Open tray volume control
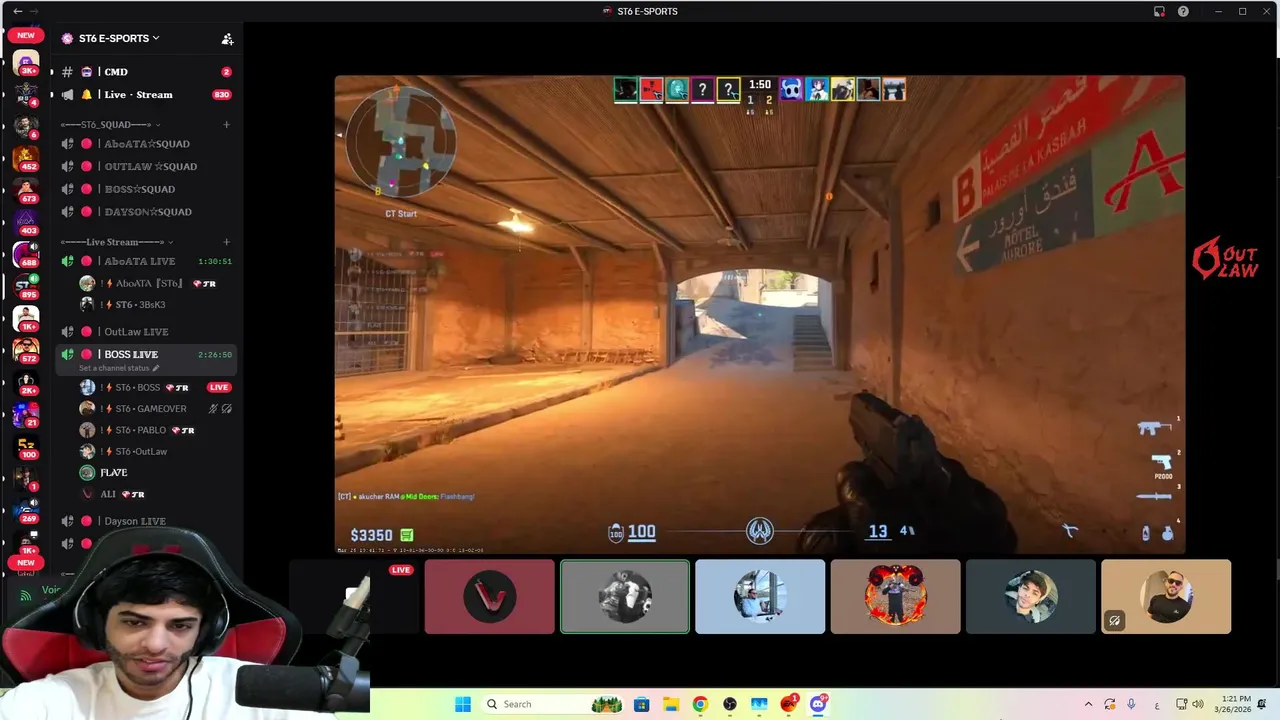 coord(1198,704)
